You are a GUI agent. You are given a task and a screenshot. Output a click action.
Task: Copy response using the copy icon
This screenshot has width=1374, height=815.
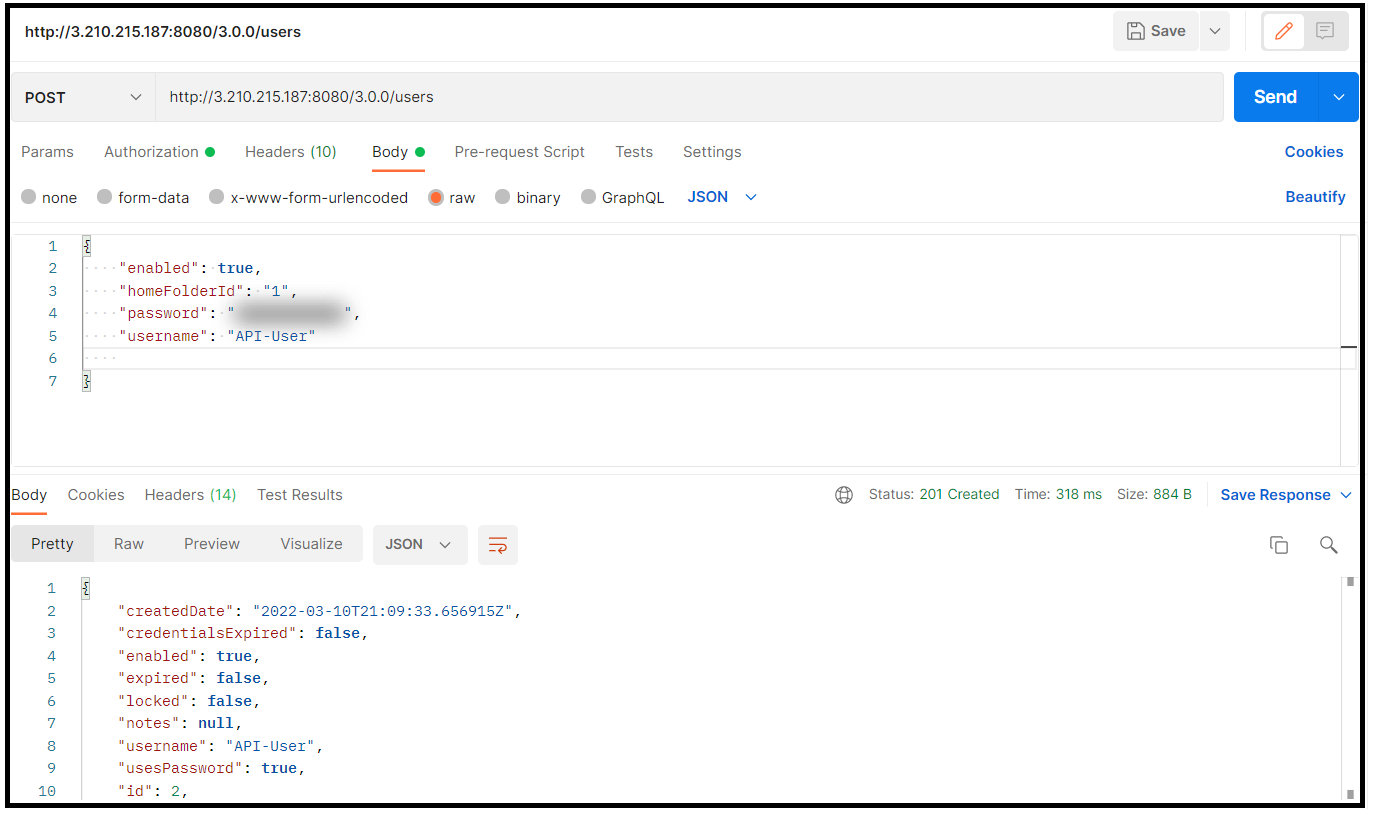(x=1278, y=545)
